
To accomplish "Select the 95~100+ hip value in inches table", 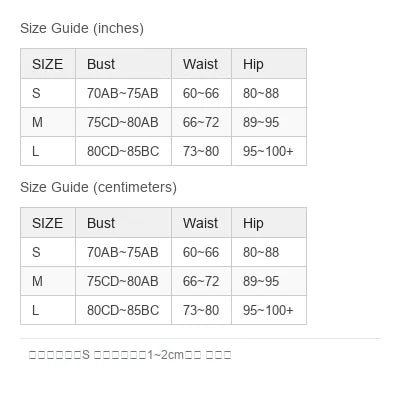I will point(268,151).
